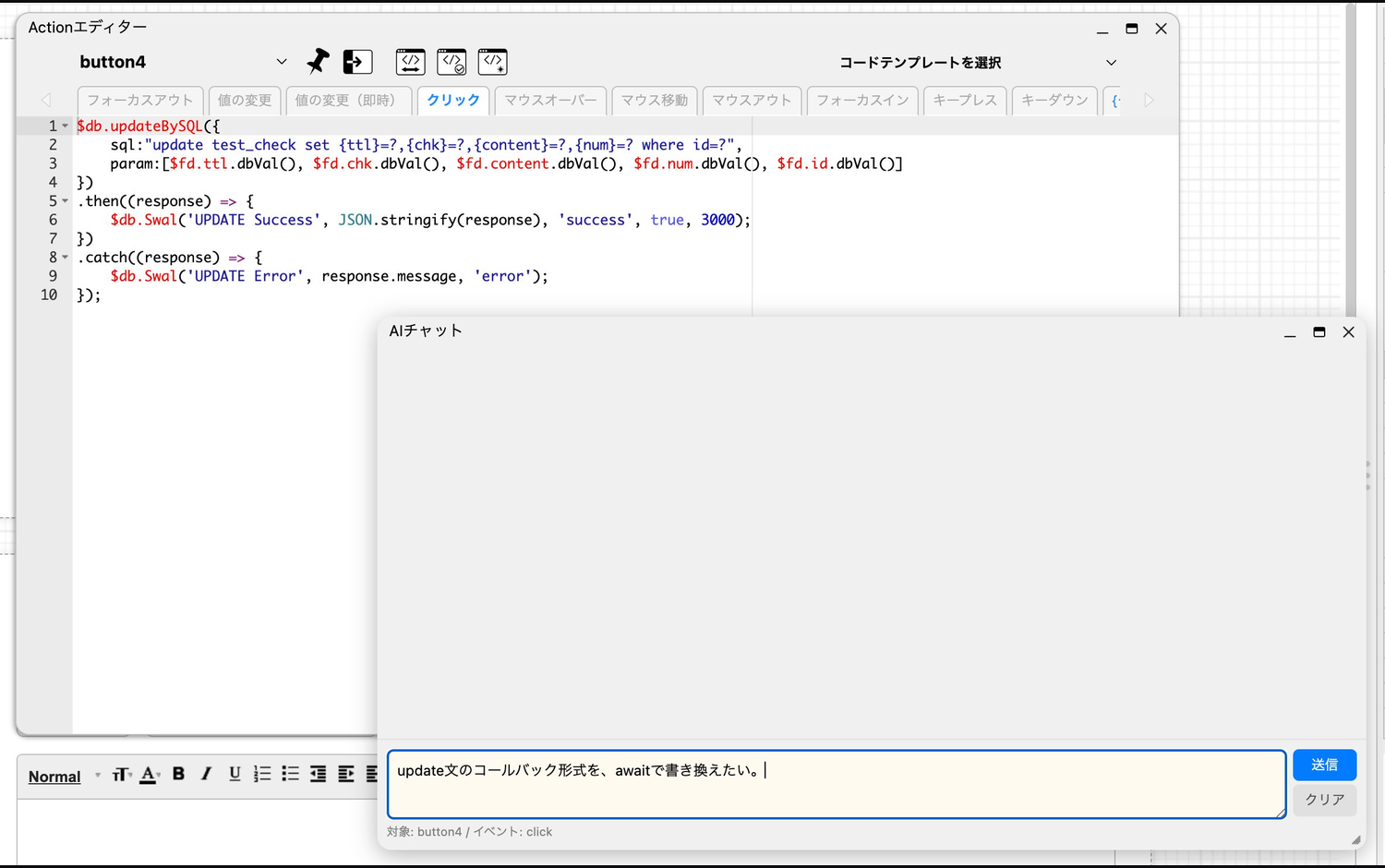This screenshot has width=1385, height=868.
Task: Switch to the フォーカスイン tab
Action: click(x=862, y=101)
